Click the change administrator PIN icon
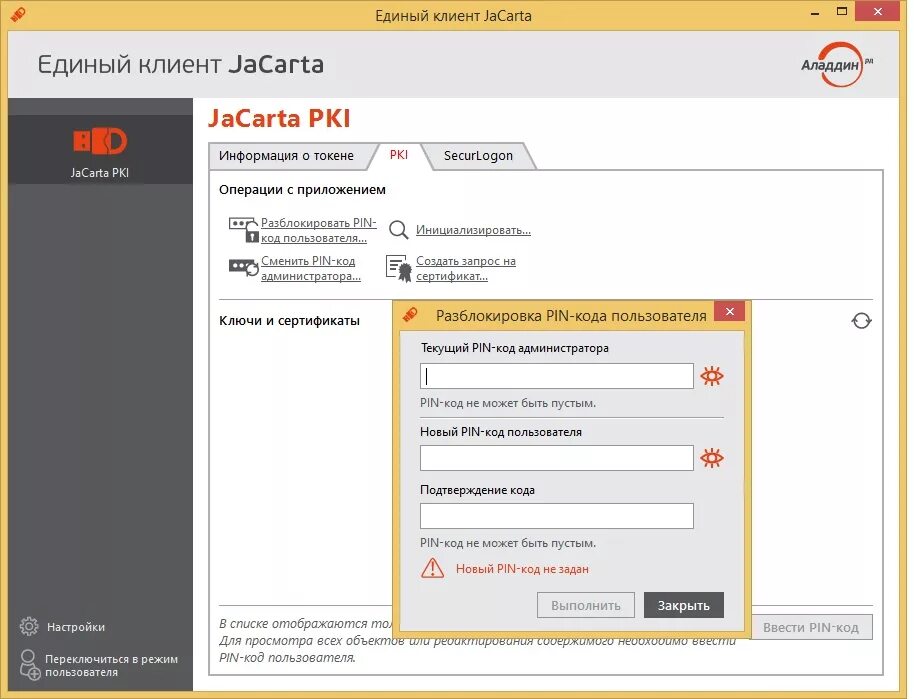 coord(243,268)
